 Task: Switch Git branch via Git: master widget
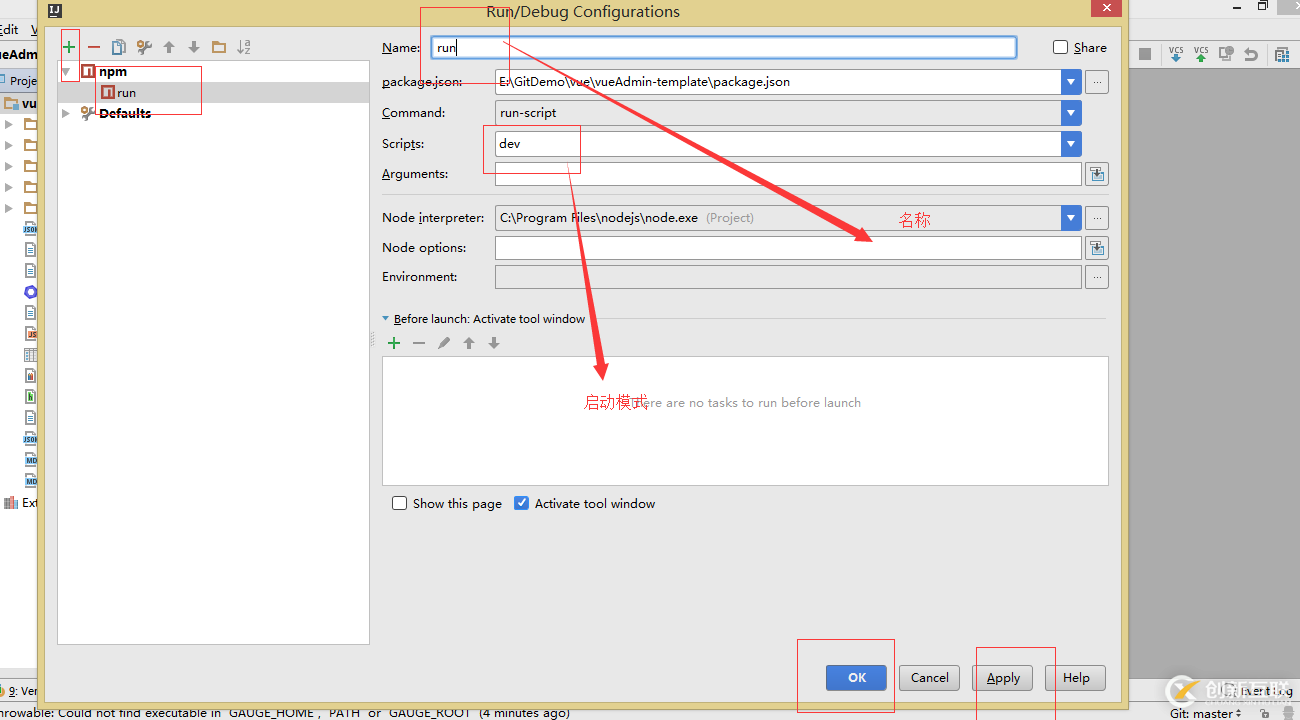[1206, 713]
